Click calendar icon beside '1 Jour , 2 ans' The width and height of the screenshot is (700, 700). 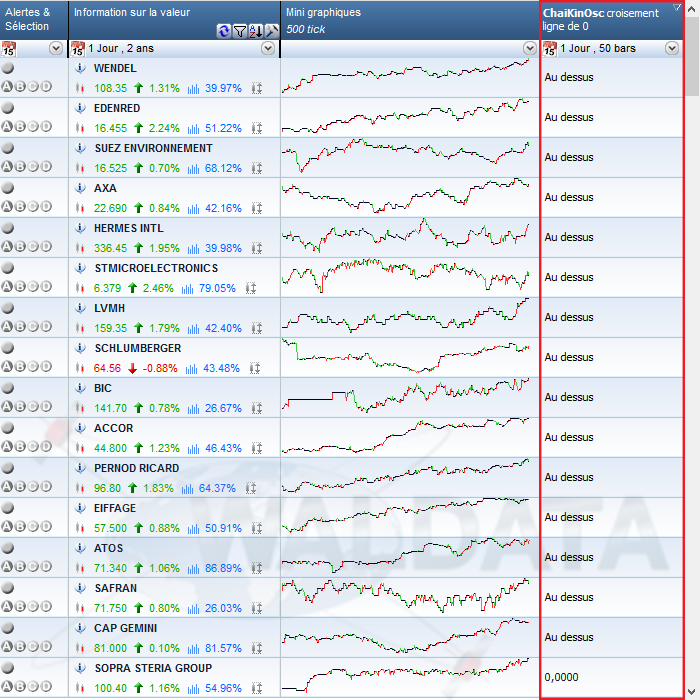[78, 49]
